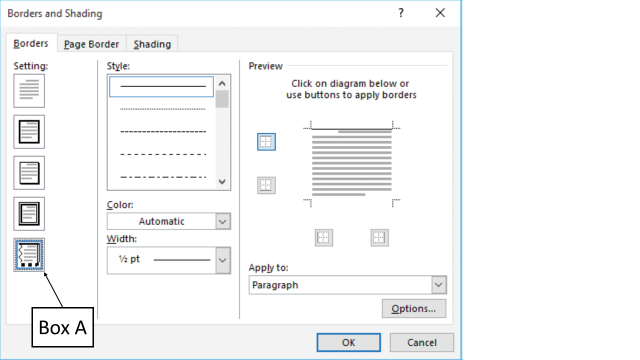This screenshot has height=360, width=640.
Task: Choose the wide-spaced dashed line style
Action: point(162,154)
